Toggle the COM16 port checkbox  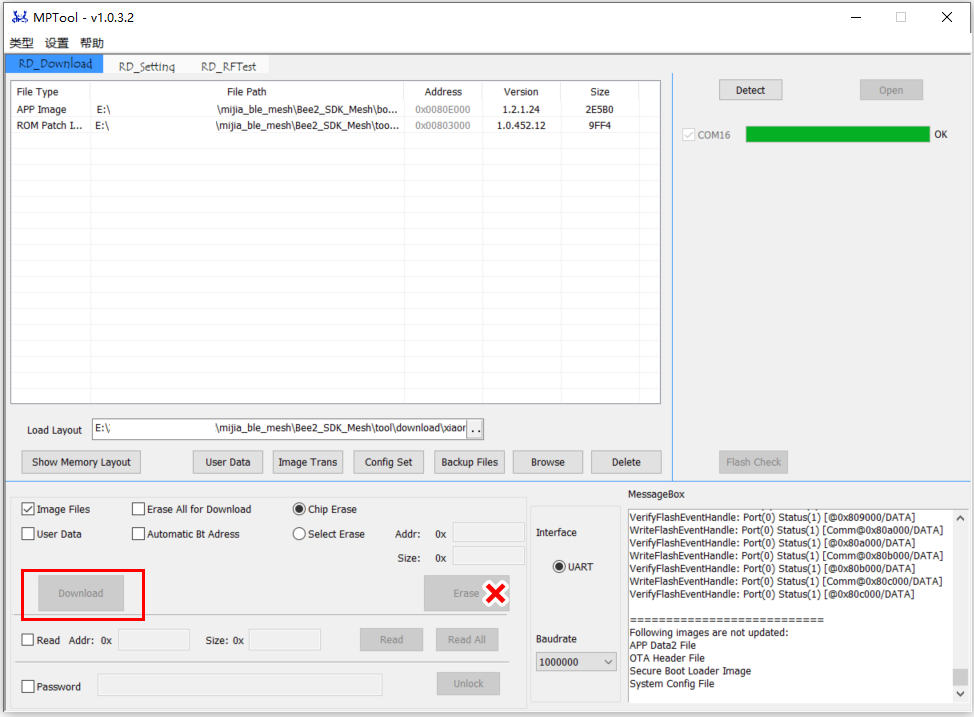[688, 135]
